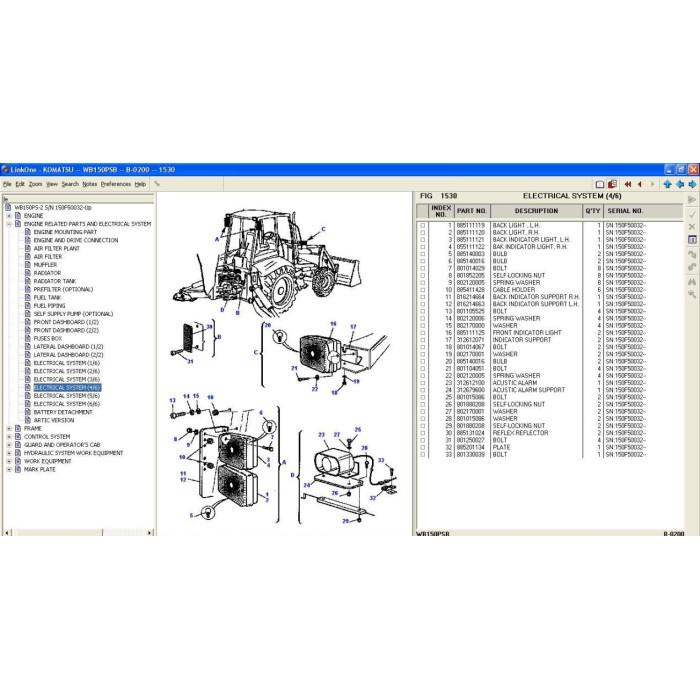Open the selection list table icon on sidebar
Screen dimensions: 700x700
tap(692, 240)
